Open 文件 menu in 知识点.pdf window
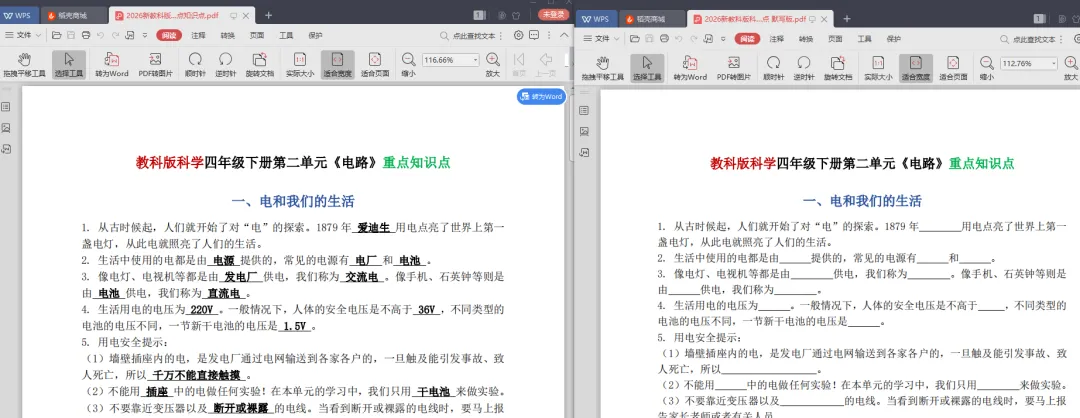 point(23,35)
